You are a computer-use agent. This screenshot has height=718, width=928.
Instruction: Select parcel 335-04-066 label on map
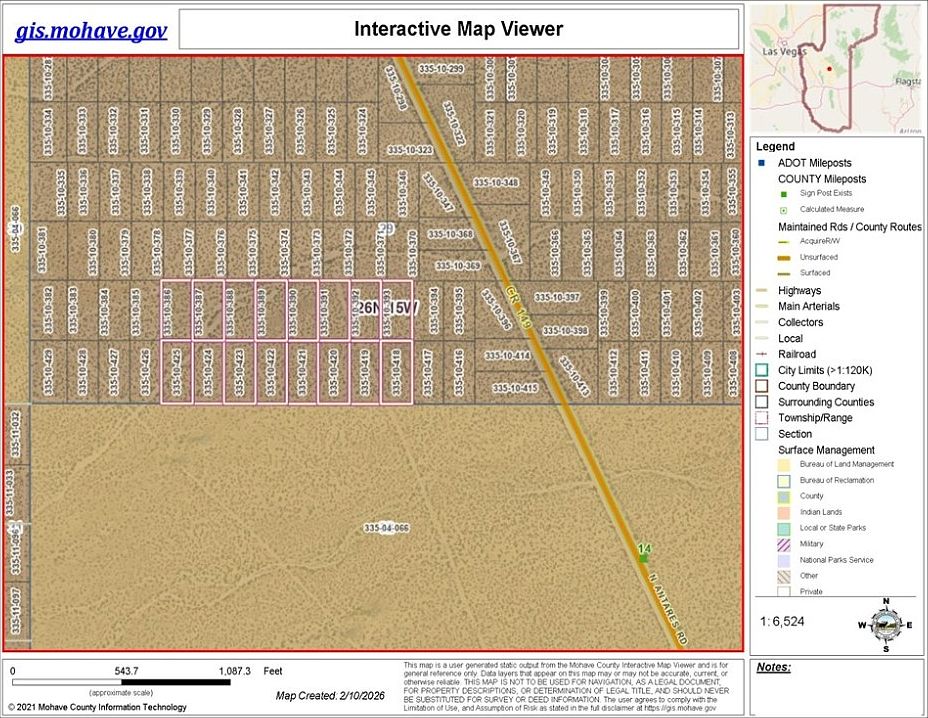tap(386, 527)
